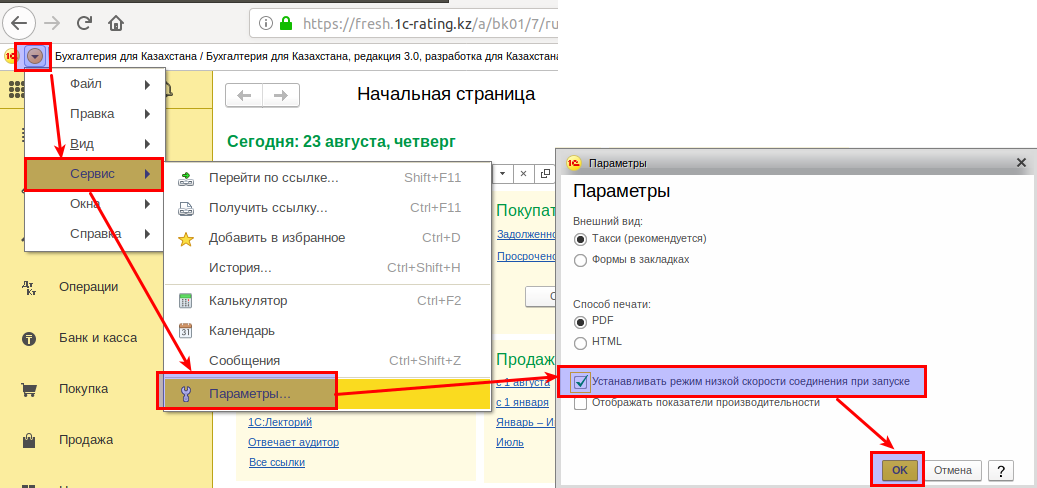Open the Purchase section cart icon
The height and width of the screenshot is (488, 1037).
[29, 389]
